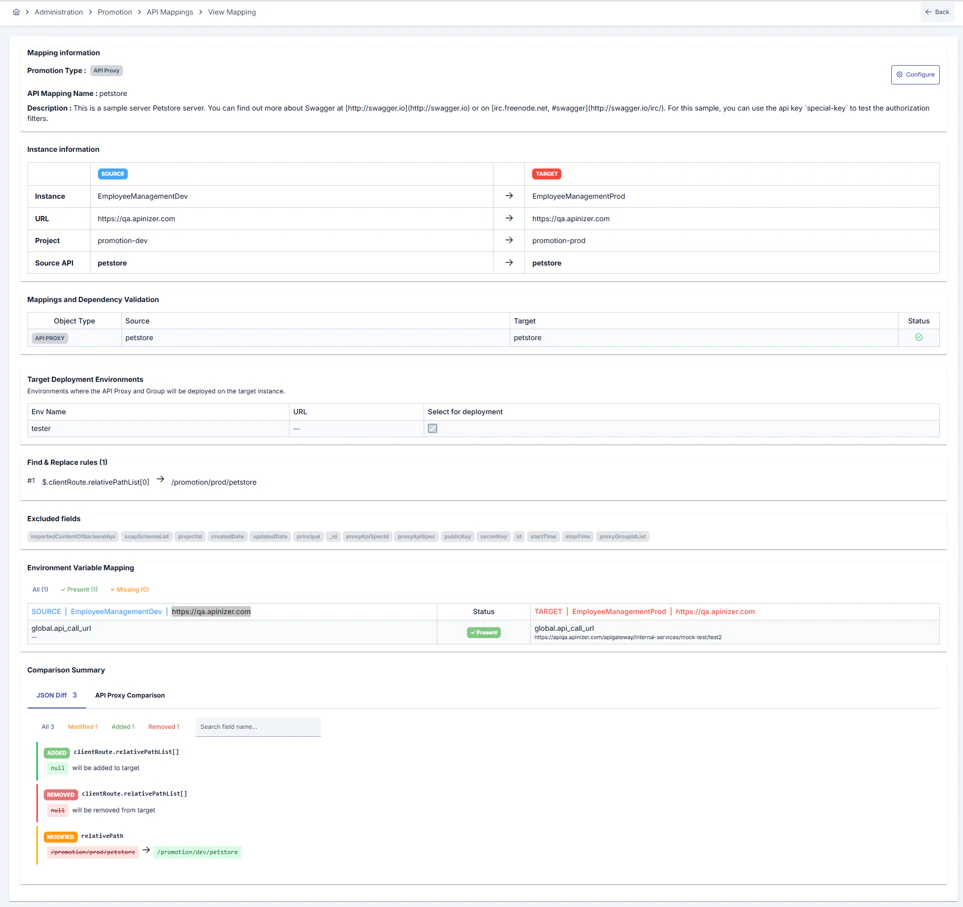Click green check status icon for petstore
The height and width of the screenshot is (907, 963).
coord(919,337)
